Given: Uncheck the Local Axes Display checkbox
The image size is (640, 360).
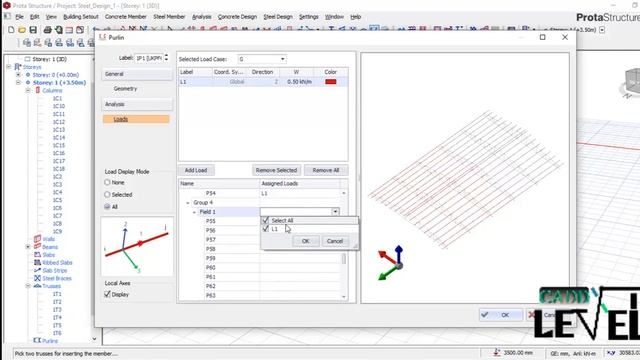Looking at the screenshot, I should tap(107, 294).
